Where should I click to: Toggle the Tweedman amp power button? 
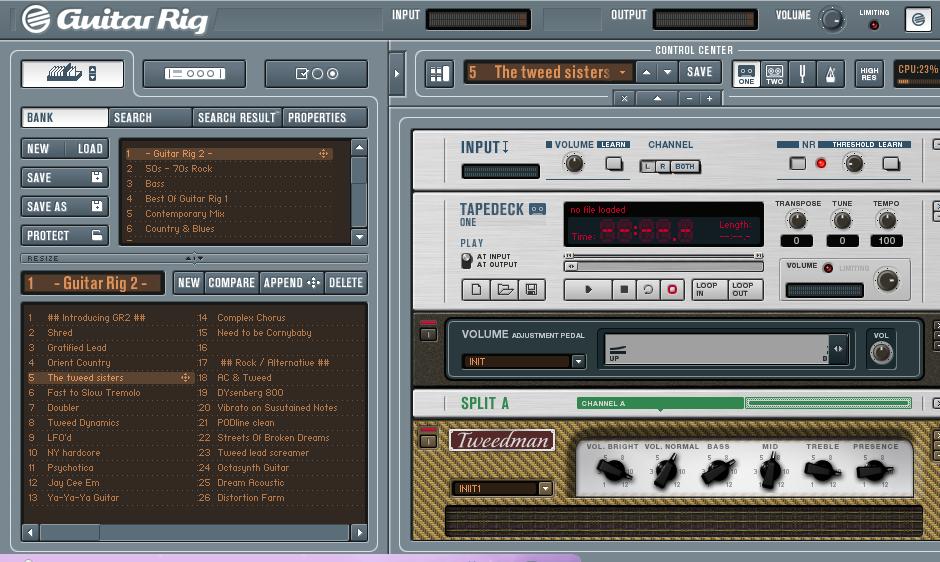coord(428,441)
